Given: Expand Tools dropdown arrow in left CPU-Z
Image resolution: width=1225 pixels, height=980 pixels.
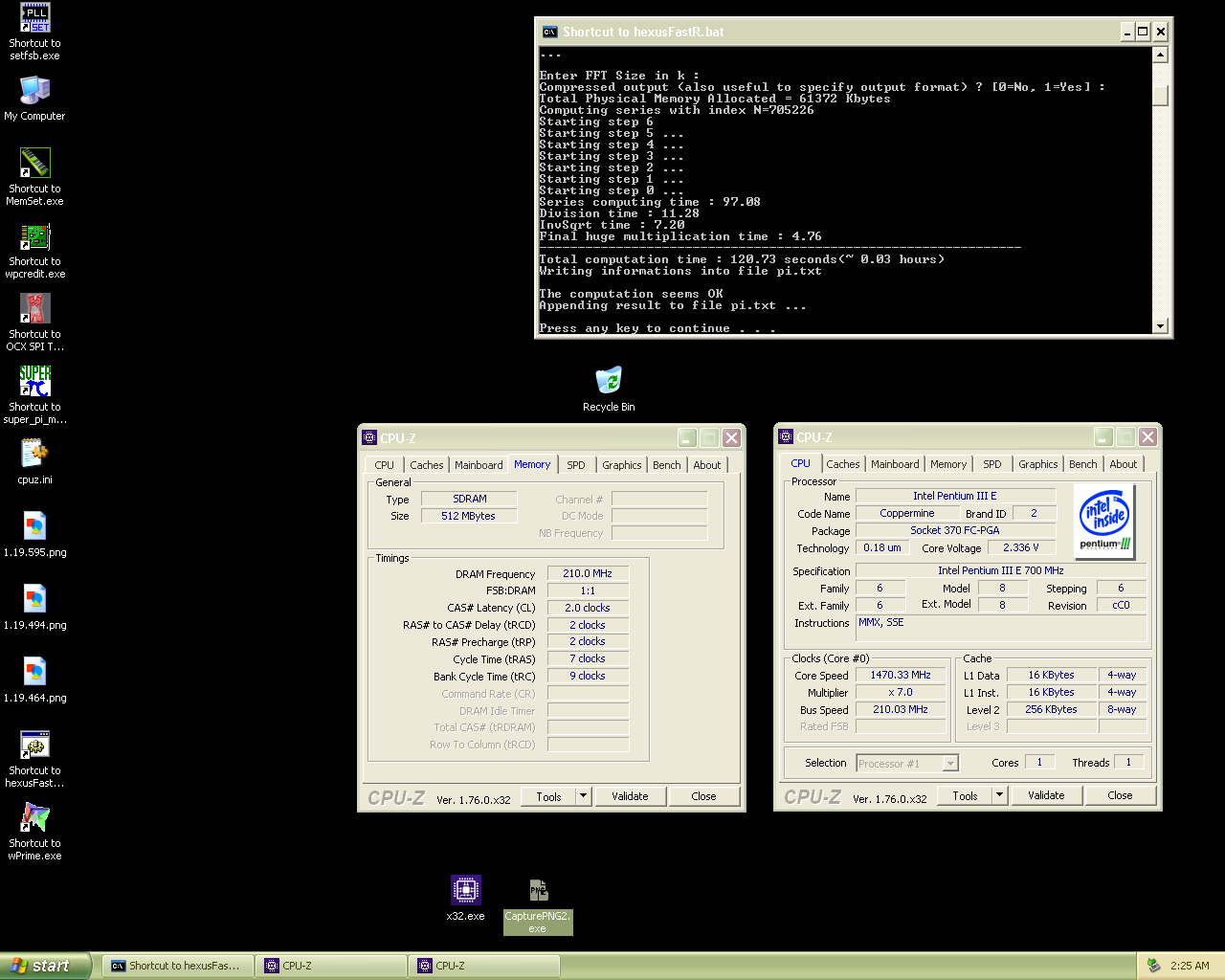Looking at the screenshot, I should coord(584,796).
